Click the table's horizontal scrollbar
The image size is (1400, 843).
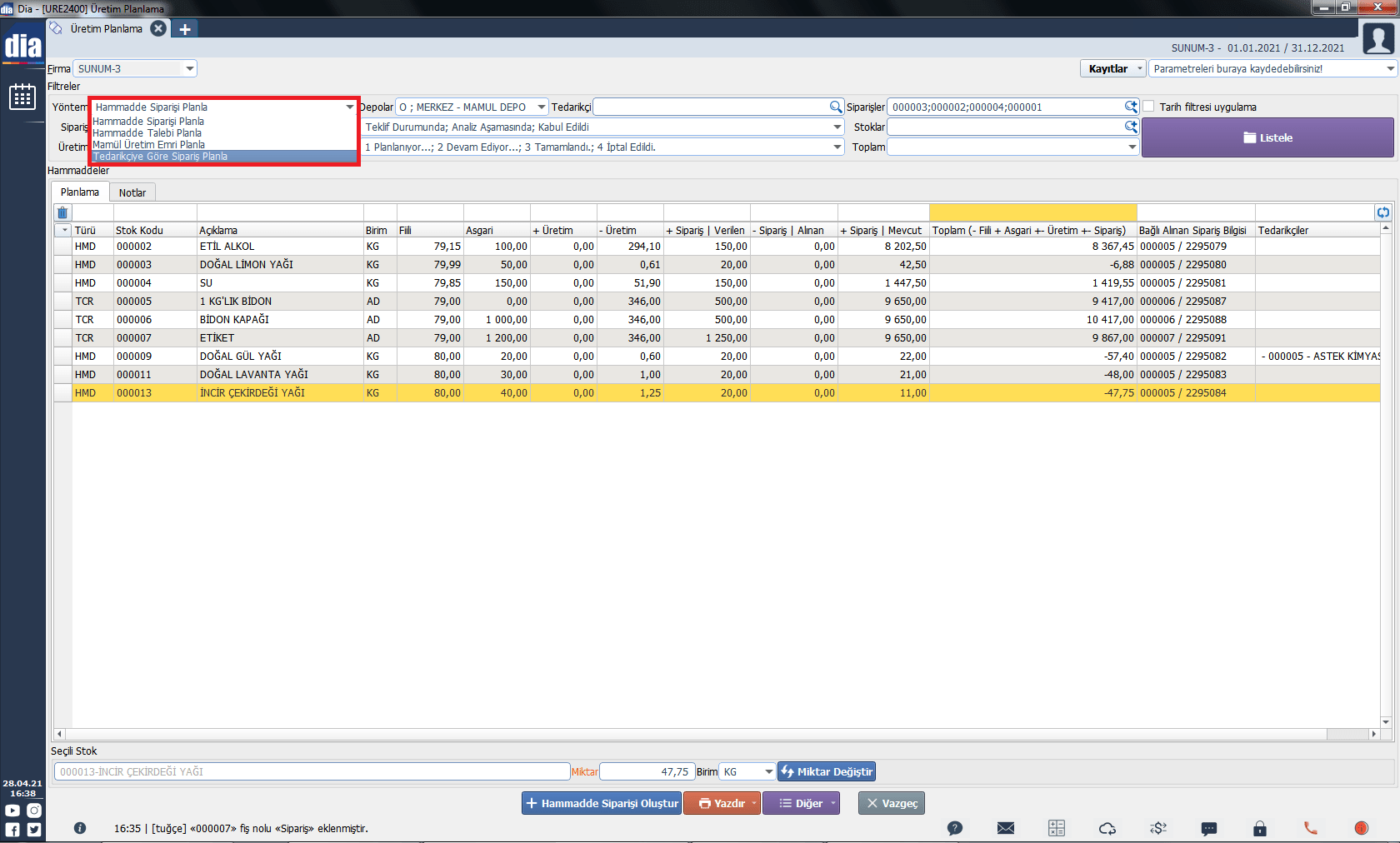(717, 734)
